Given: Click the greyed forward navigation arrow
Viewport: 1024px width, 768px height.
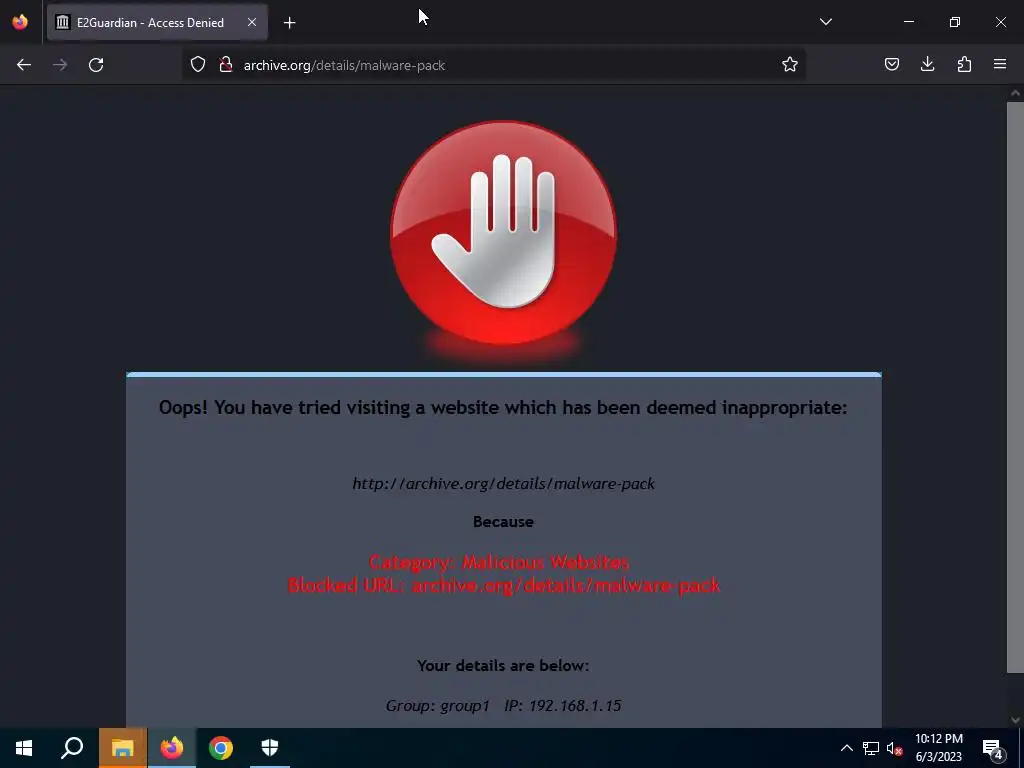Looking at the screenshot, I should (60, 65).
